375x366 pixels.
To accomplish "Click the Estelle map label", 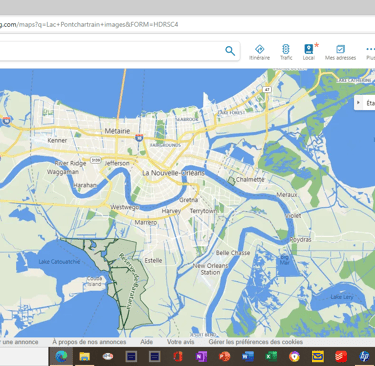I will point(153,260).
